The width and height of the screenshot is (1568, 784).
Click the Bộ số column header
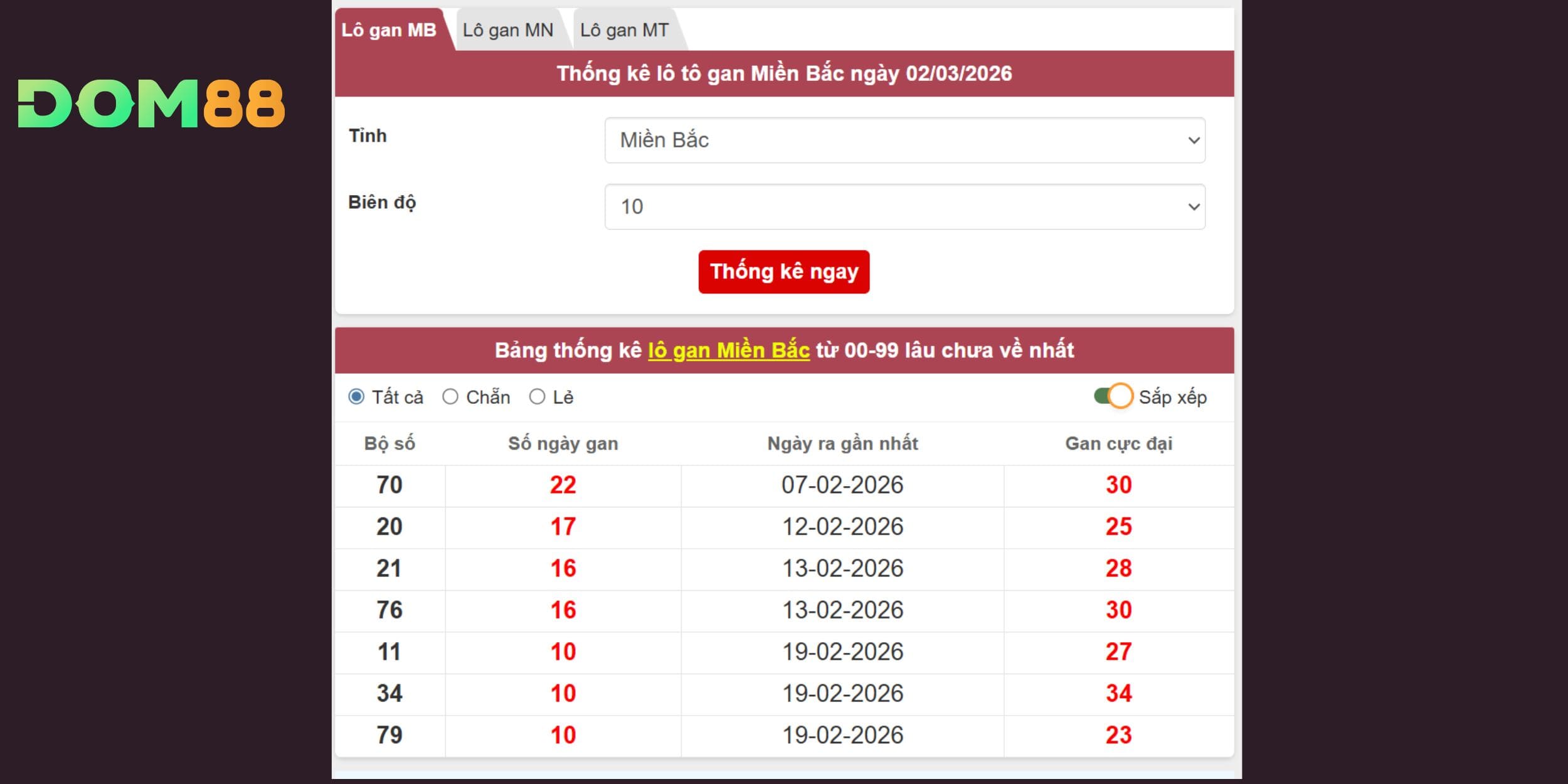coord(389,443)
